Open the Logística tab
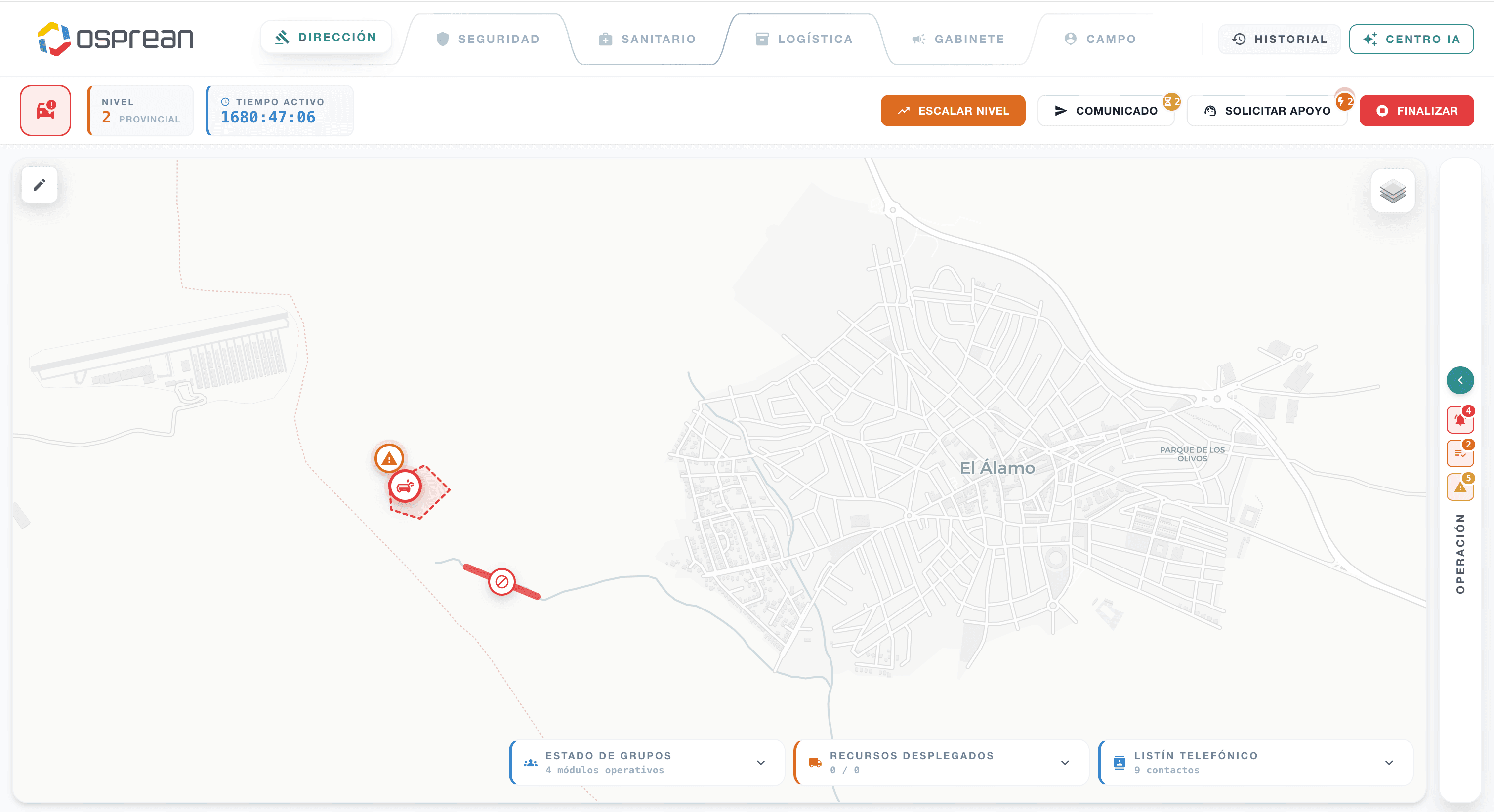1494x812 pixels. [804, 39]
